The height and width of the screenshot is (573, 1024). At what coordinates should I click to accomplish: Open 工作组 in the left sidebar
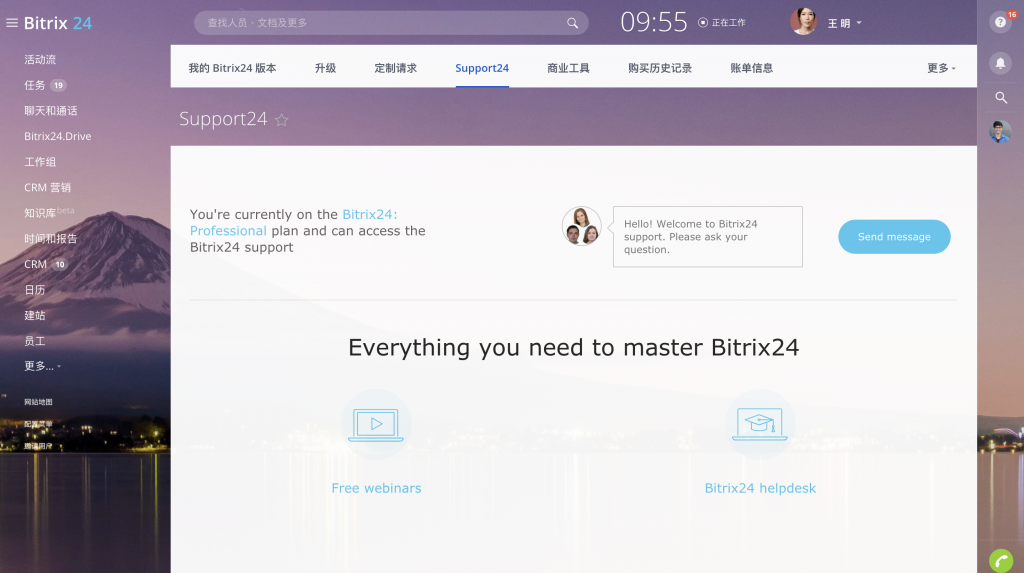[40, 161]
